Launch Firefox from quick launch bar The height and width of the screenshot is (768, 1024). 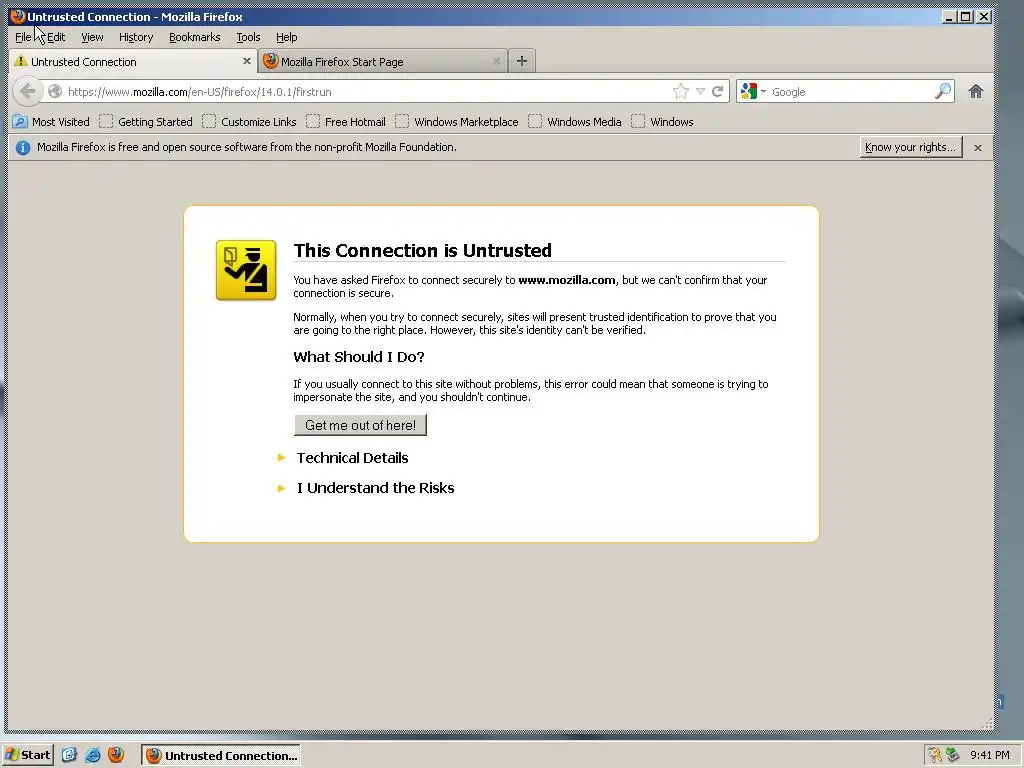pos(116,755)
